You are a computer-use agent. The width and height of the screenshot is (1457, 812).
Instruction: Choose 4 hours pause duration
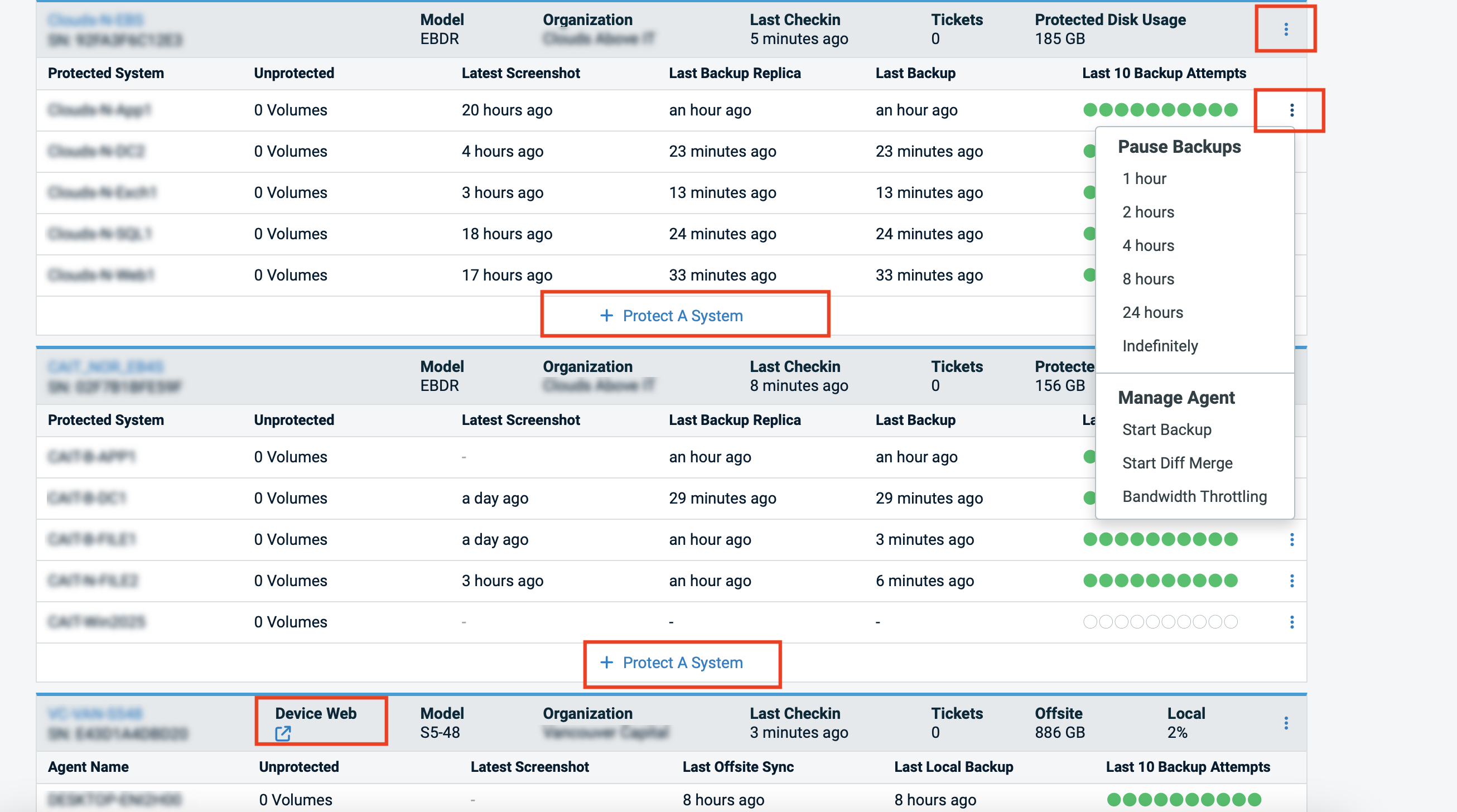(1148, 245)
